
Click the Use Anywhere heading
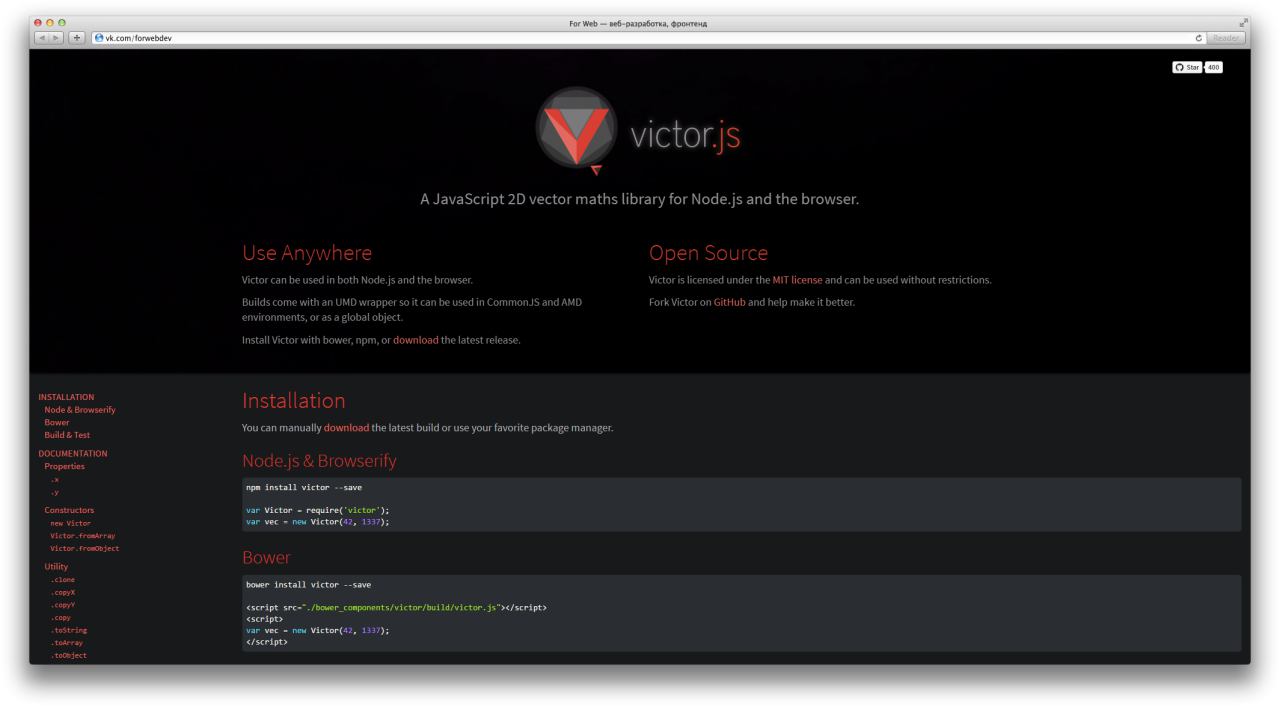(307, 253)
